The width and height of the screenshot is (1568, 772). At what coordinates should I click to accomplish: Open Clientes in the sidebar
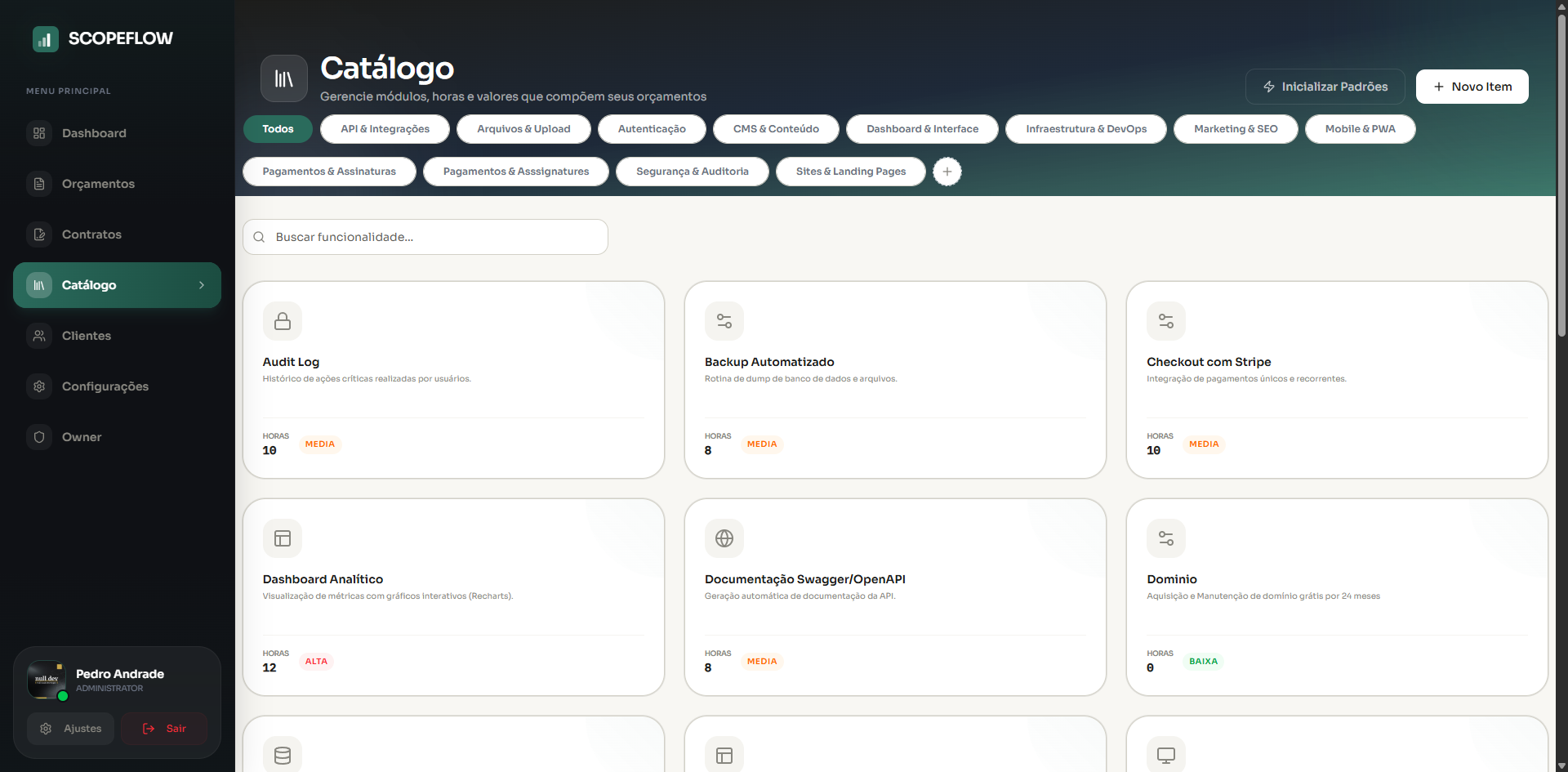pyautogui.click(x=117, y=336)
